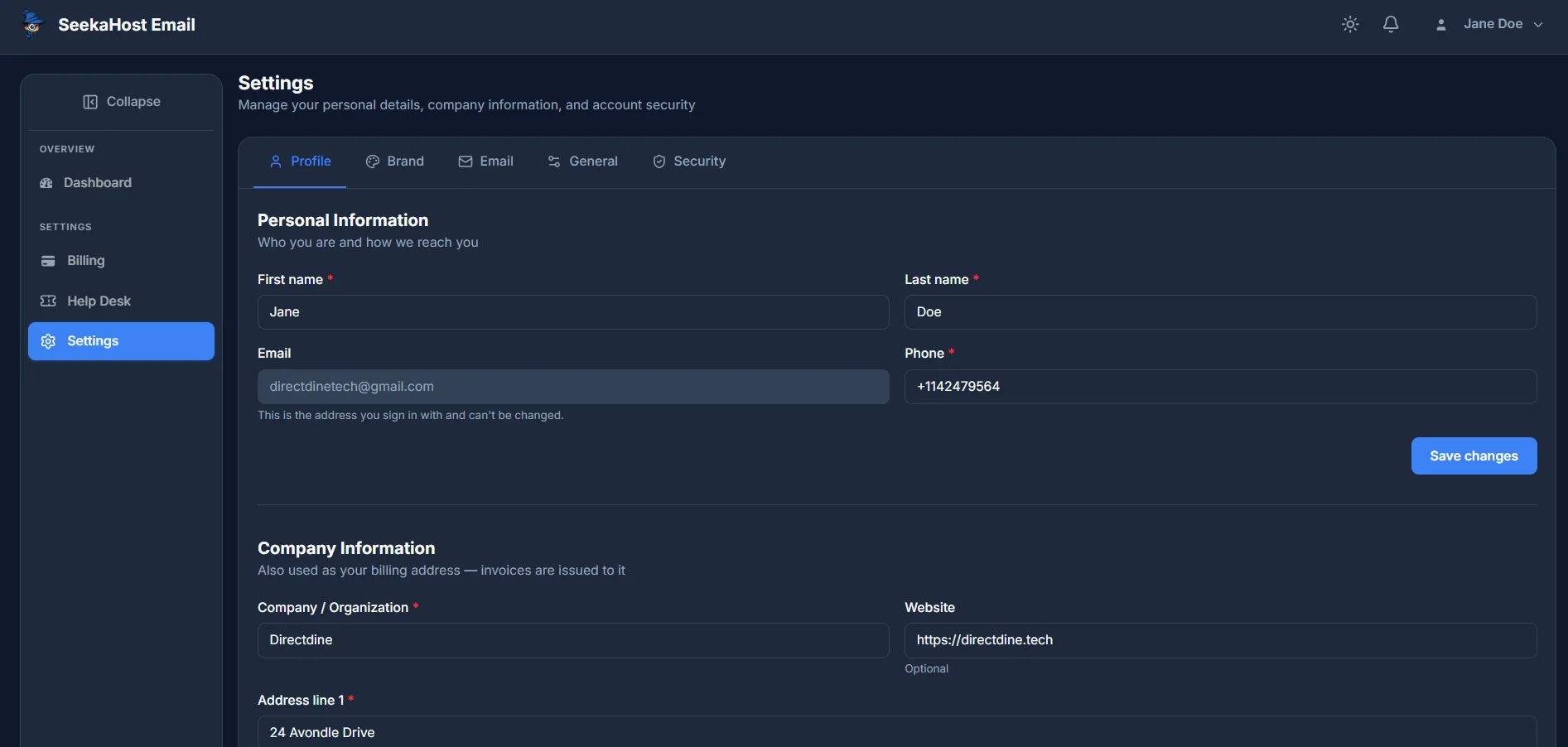
Task: Edit Address line 1 field
Action: [897, 732]
